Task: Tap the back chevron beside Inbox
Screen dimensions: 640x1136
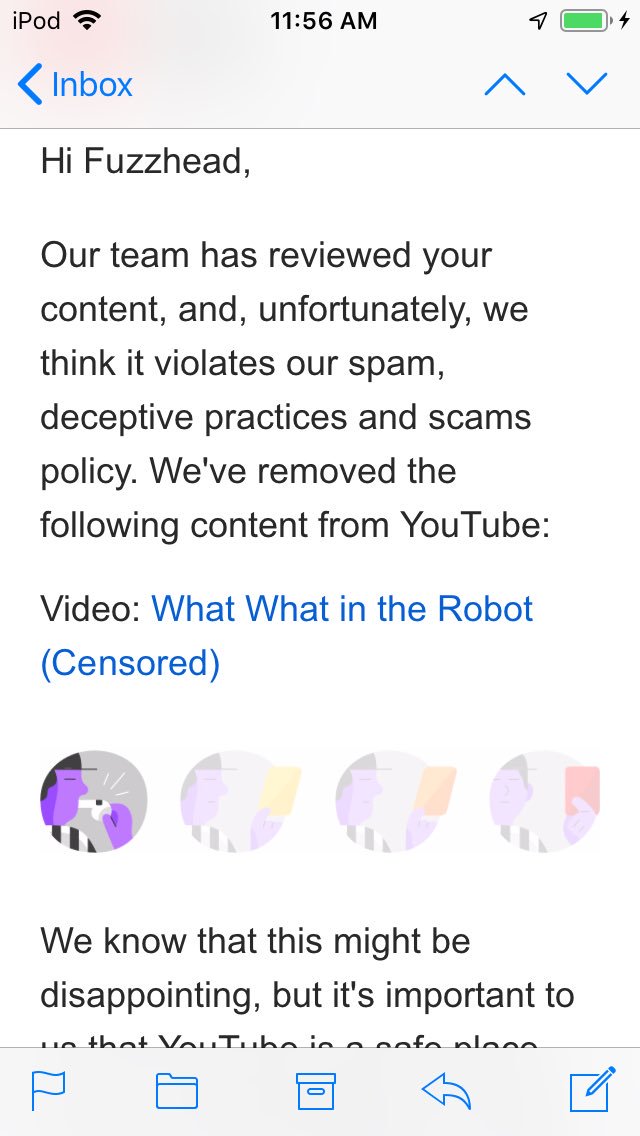Action: 30,85
